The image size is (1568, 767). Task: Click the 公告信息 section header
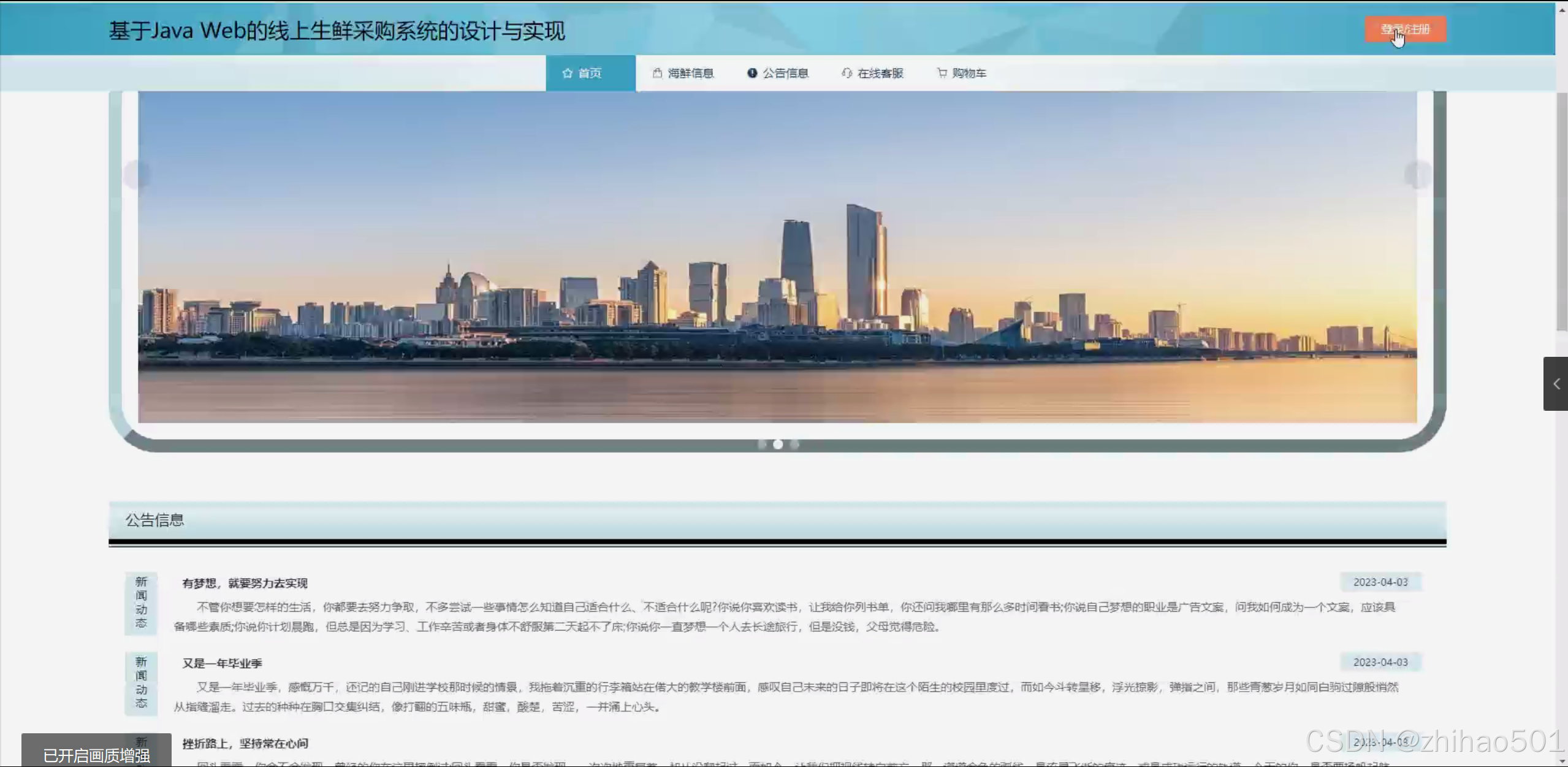point(154,520)
